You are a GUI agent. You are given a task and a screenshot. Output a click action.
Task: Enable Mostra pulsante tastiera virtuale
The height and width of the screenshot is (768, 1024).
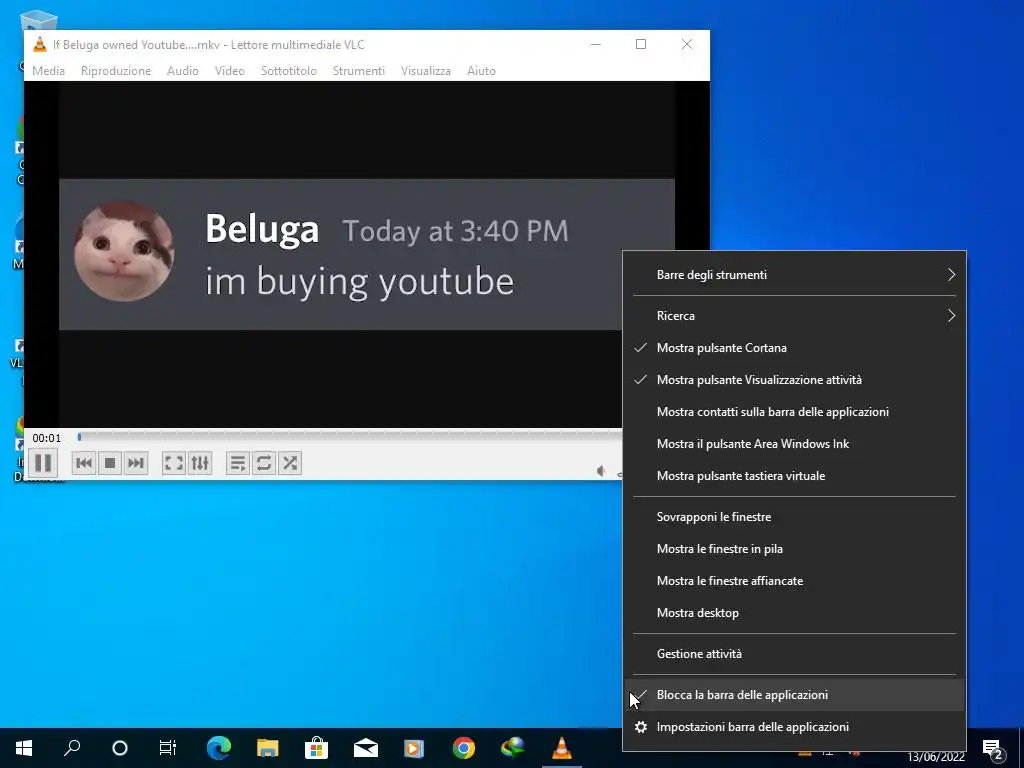coord(794,475)
